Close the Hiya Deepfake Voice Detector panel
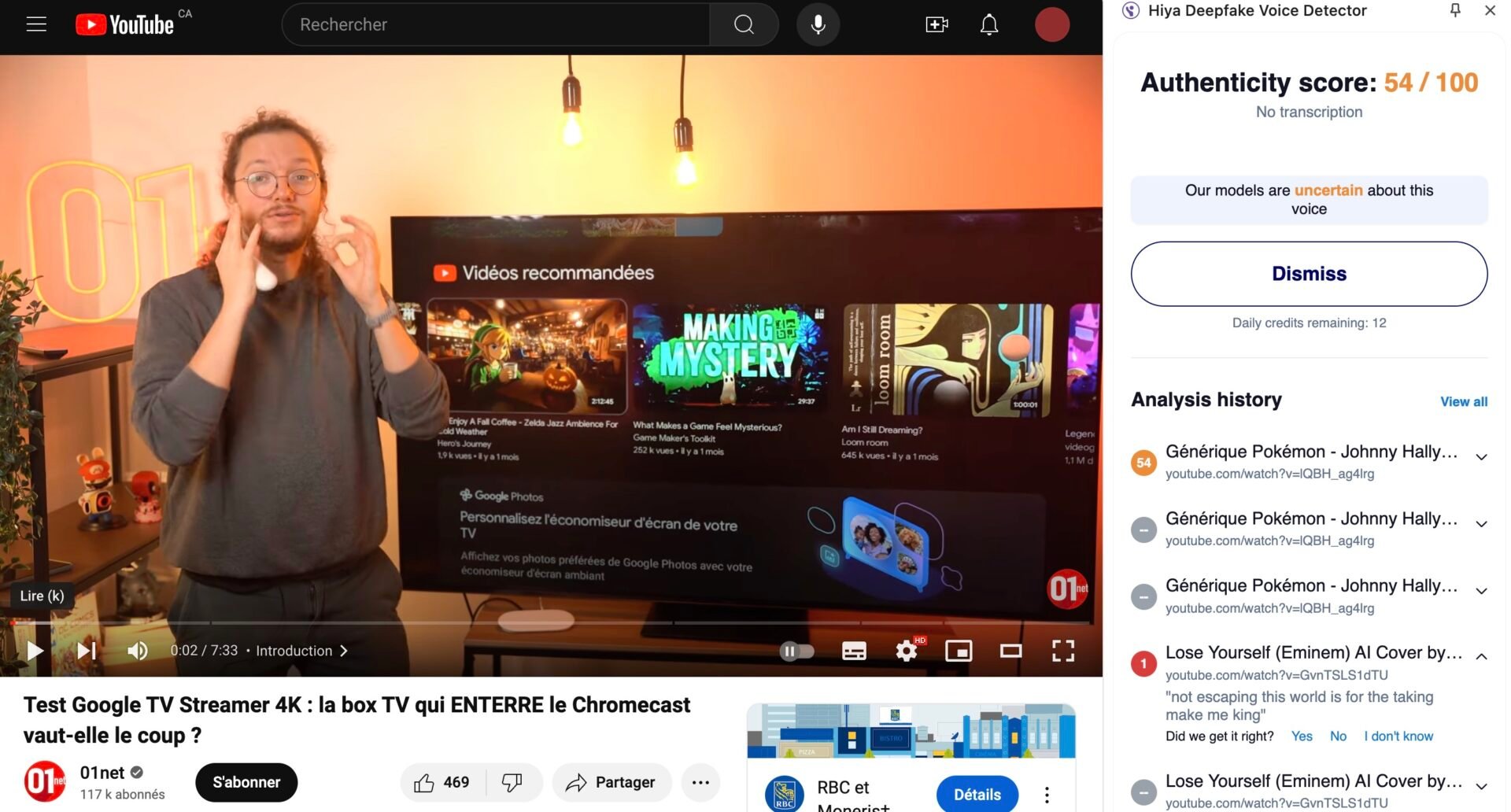This screenshot has height=812, width=1511. coord(1490,10)
